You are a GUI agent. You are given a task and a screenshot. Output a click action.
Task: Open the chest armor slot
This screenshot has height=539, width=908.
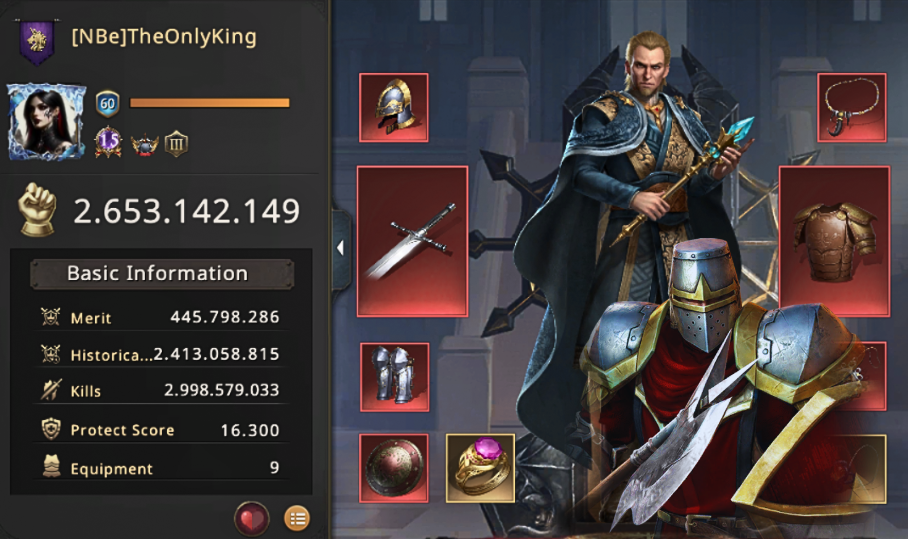pyautogui.click(x=834, y=241)
